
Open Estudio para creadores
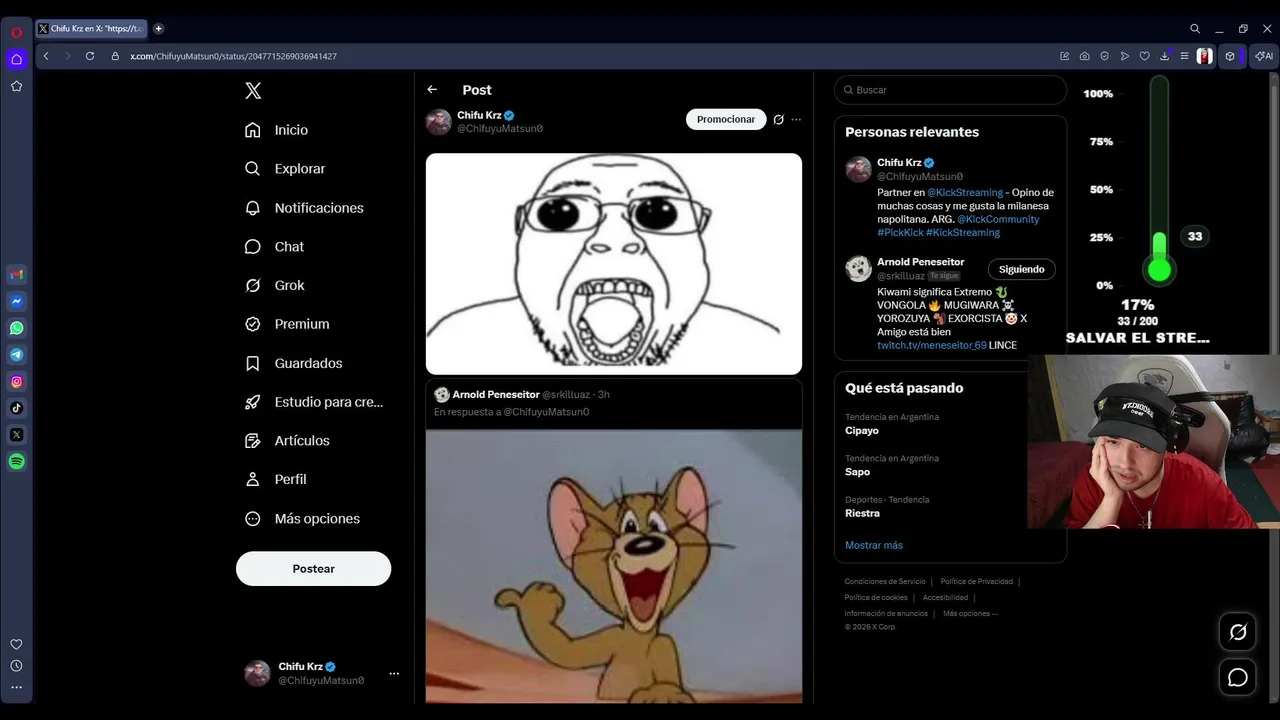(x=315, y=402)
